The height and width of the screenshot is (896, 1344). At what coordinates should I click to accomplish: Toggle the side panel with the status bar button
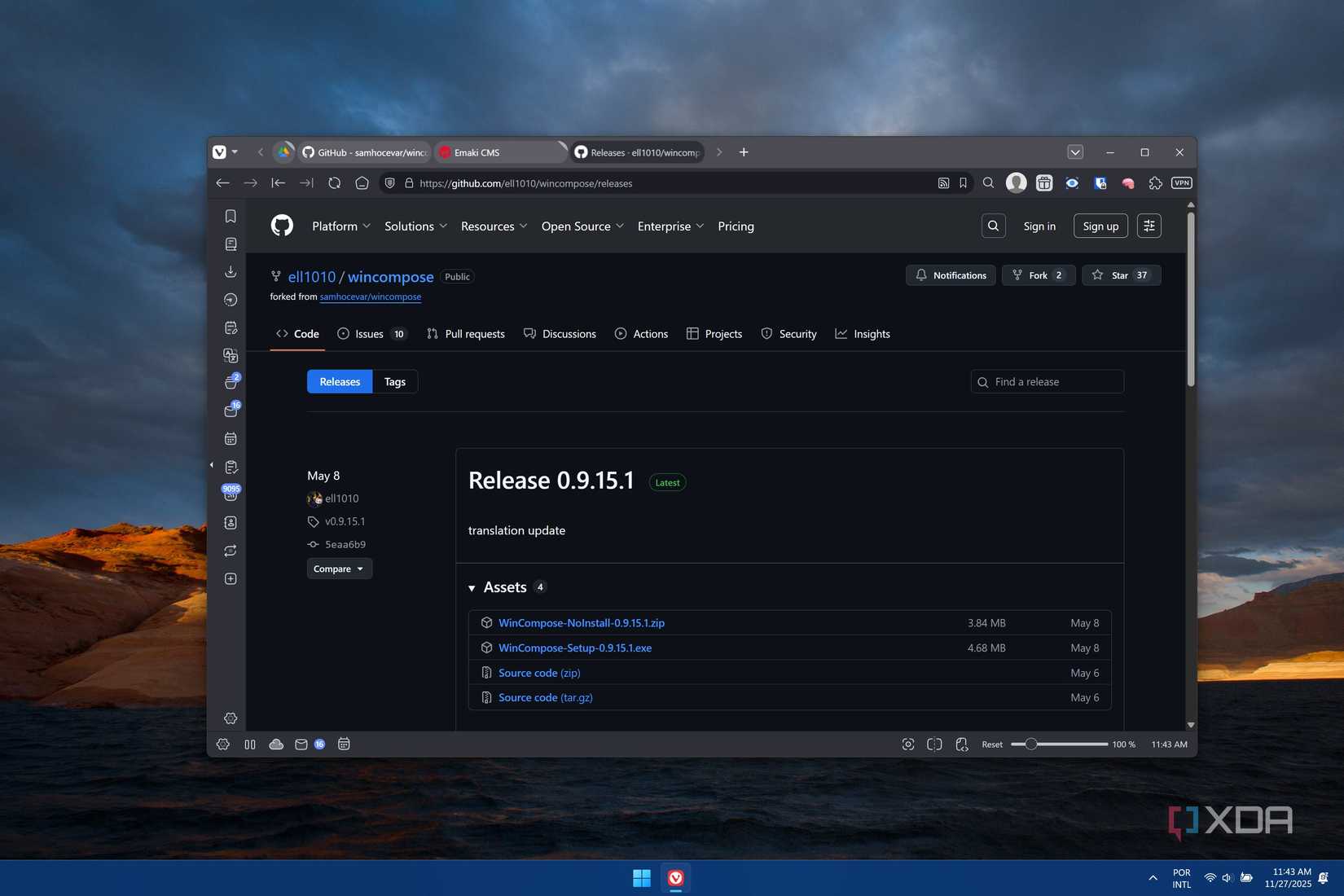pos(250,744)
